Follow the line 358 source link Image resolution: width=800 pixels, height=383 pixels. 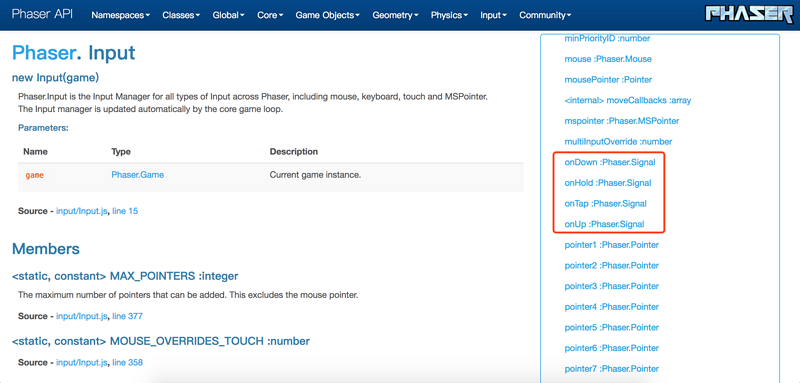[x=127, y=363]
